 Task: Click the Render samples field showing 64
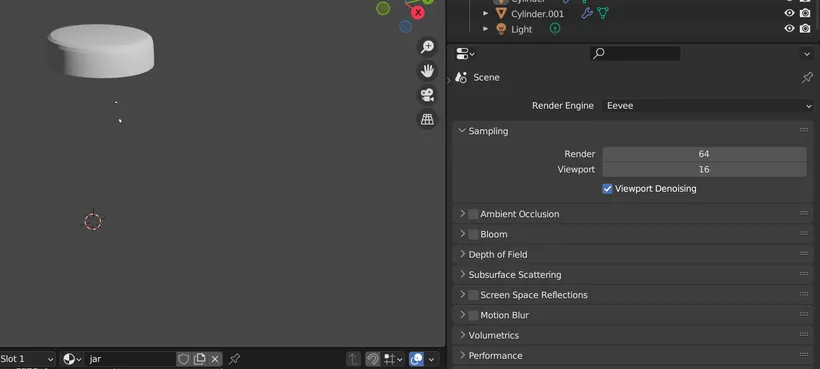[x=704, y=154]
